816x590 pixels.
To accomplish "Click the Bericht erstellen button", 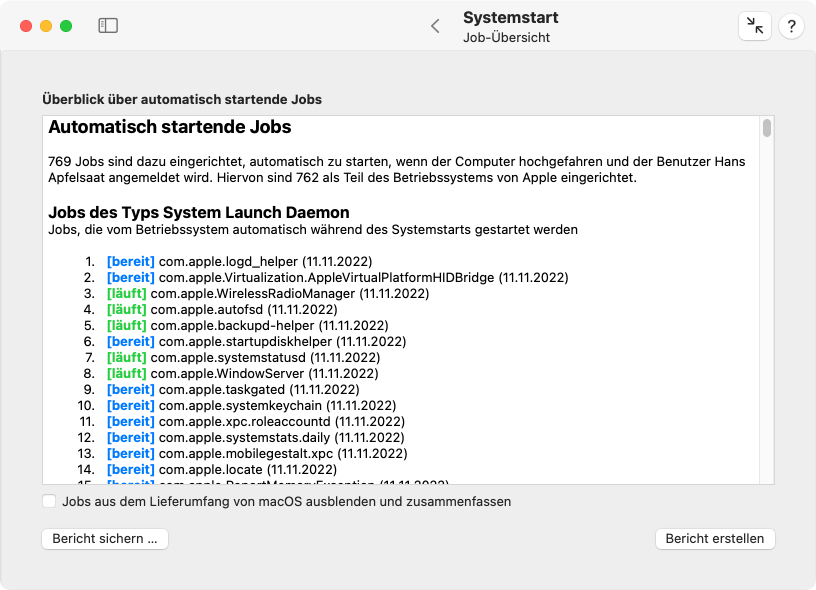I will (715, 538).
